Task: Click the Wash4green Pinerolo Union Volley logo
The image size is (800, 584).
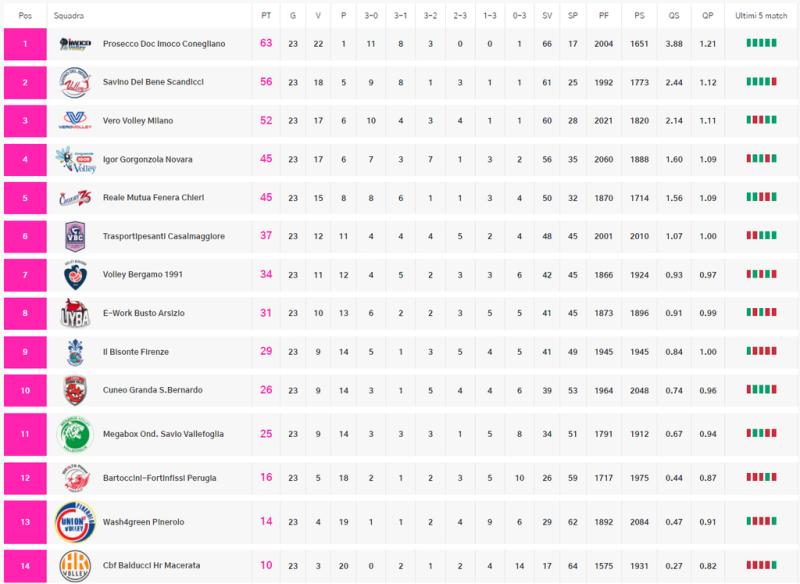Action: click(x=75, y=522)
